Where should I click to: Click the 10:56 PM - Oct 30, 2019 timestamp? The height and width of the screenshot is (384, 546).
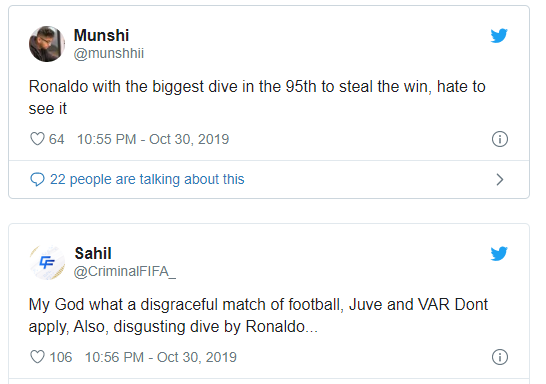click(161, 357)
